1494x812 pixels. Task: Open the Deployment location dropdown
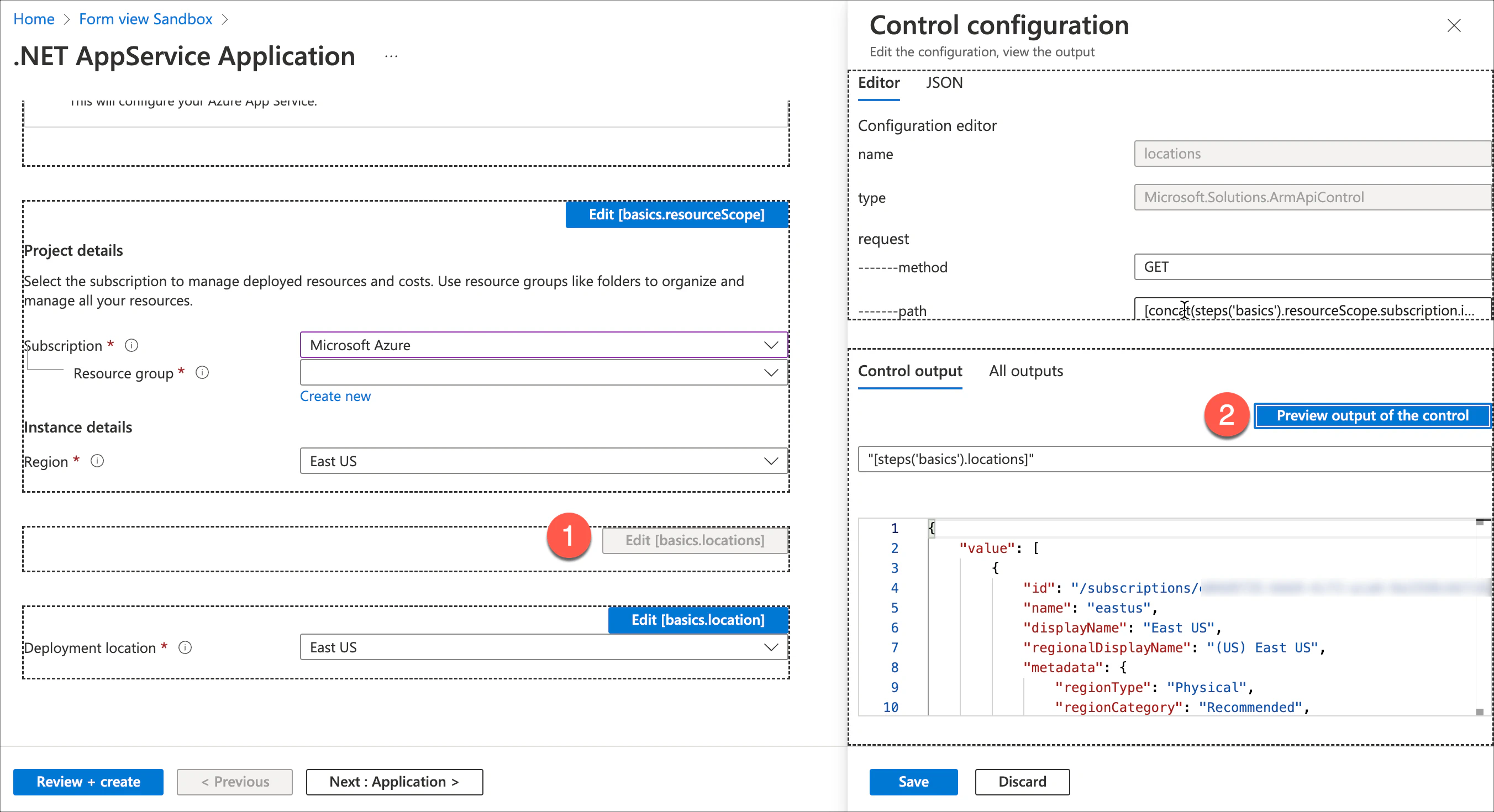[x=544, y=647]
